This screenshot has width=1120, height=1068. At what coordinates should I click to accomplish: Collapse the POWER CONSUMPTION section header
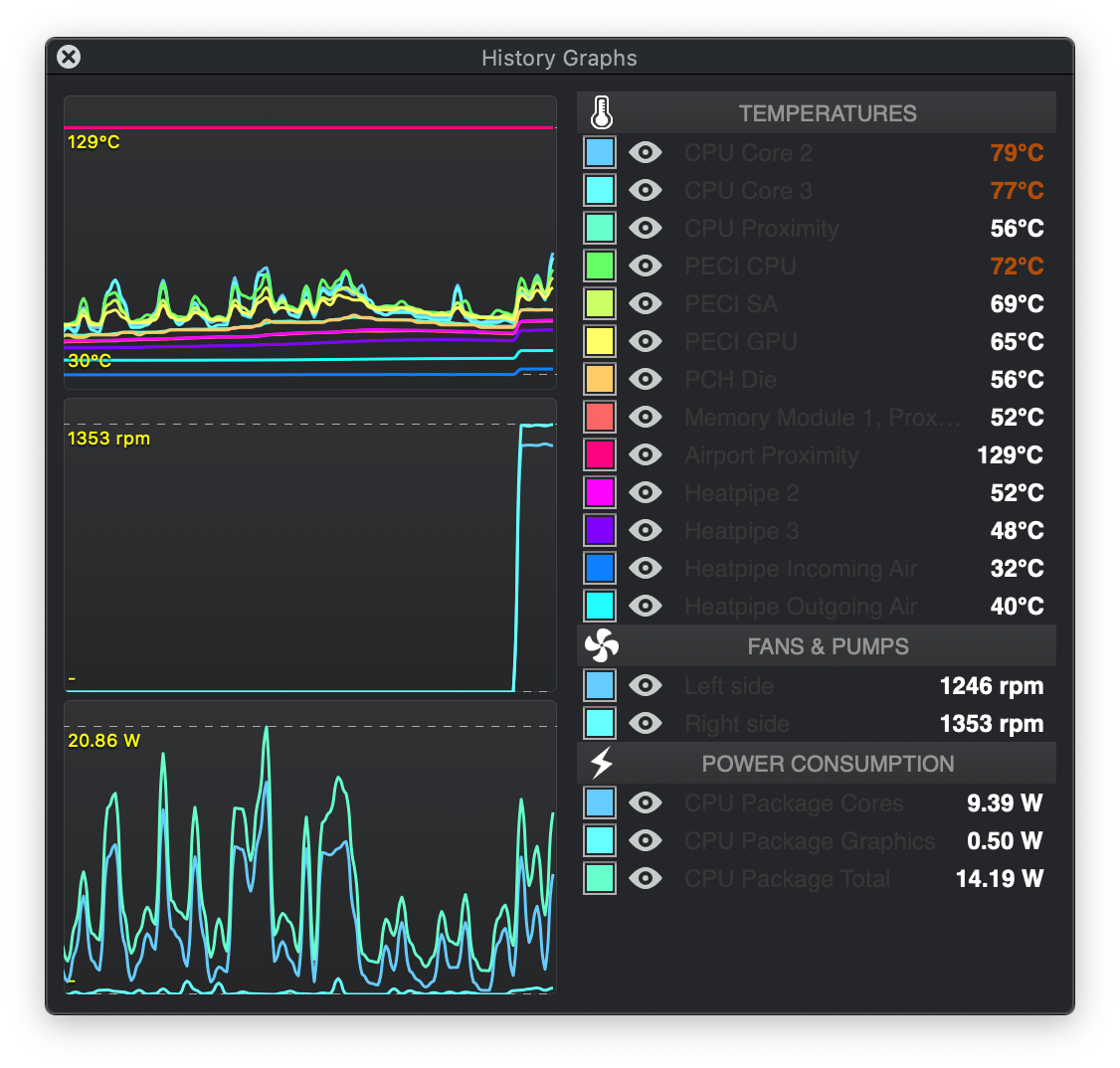click(x=828, y=764)
